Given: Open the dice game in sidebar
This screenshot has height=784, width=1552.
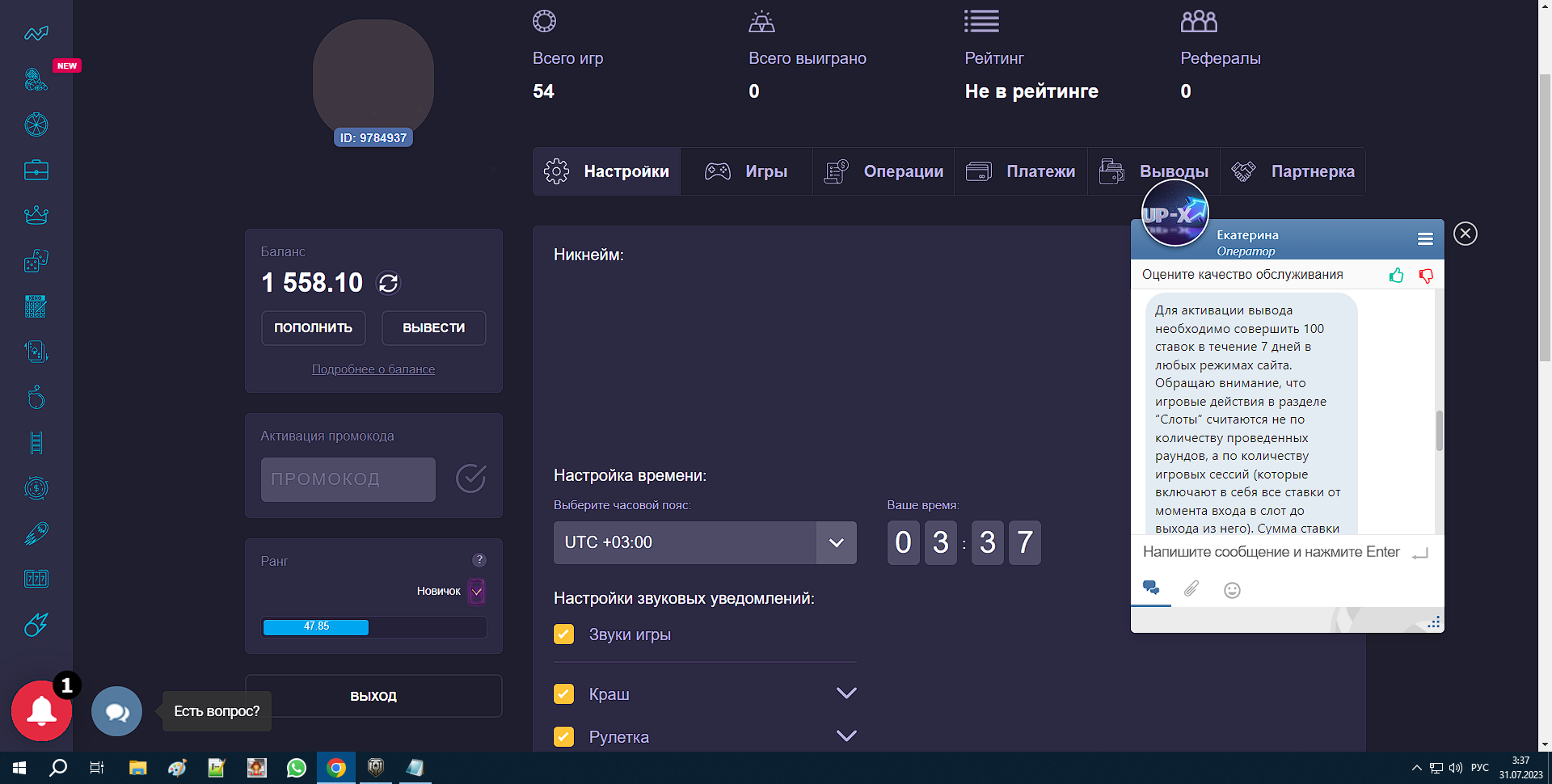Looking at the screenshot, I should [x=36, y=260].
